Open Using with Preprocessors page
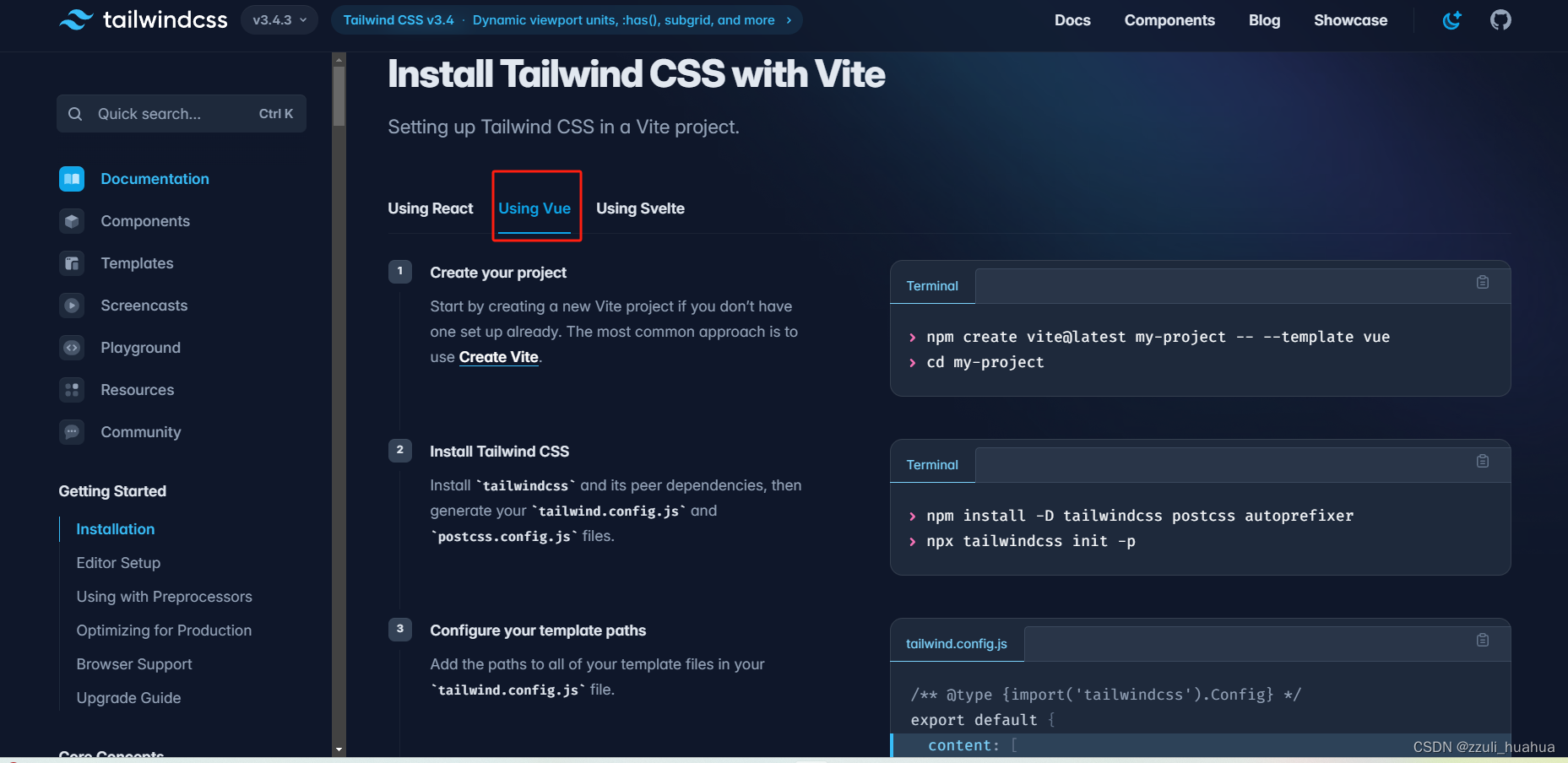The image size is (1568, 763). pyautogui.click(x=165, y=597)
